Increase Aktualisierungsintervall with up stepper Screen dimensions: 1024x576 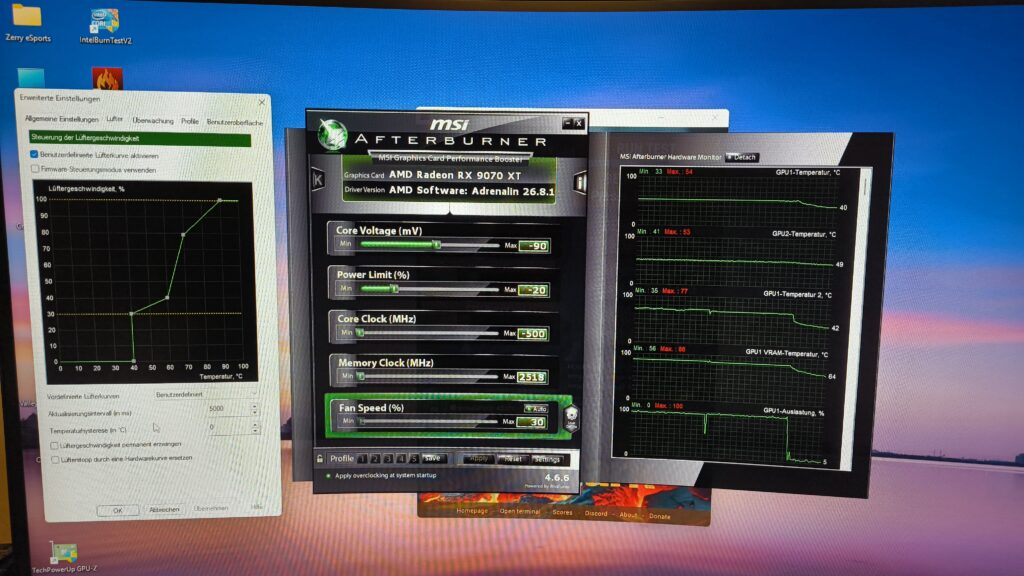(255, 406)
